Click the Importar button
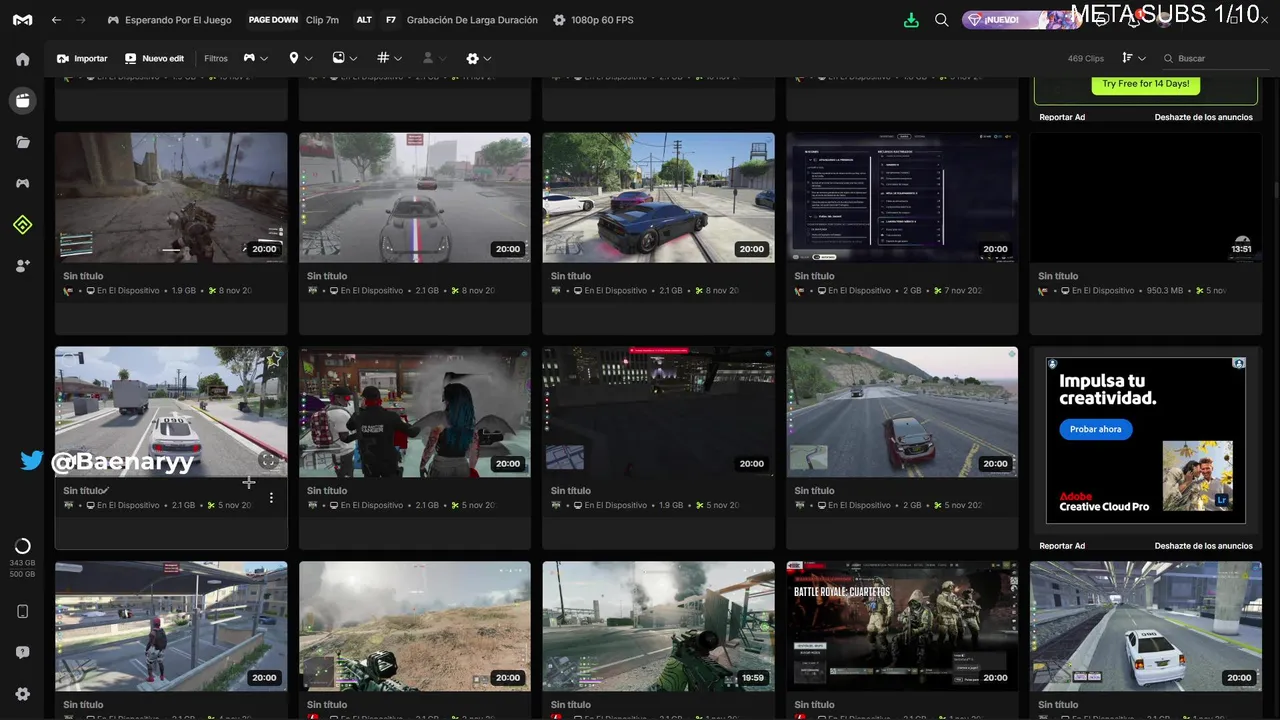This screenshot has width=1280, height=720. click(82, 59)
